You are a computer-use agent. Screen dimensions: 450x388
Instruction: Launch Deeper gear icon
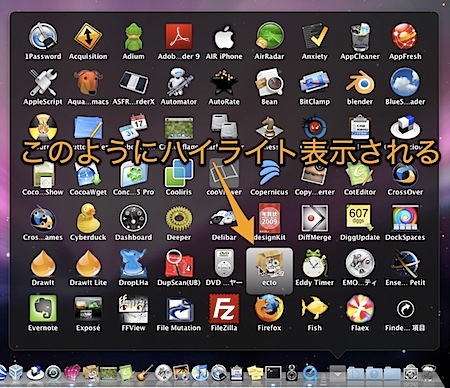(179, 219)
